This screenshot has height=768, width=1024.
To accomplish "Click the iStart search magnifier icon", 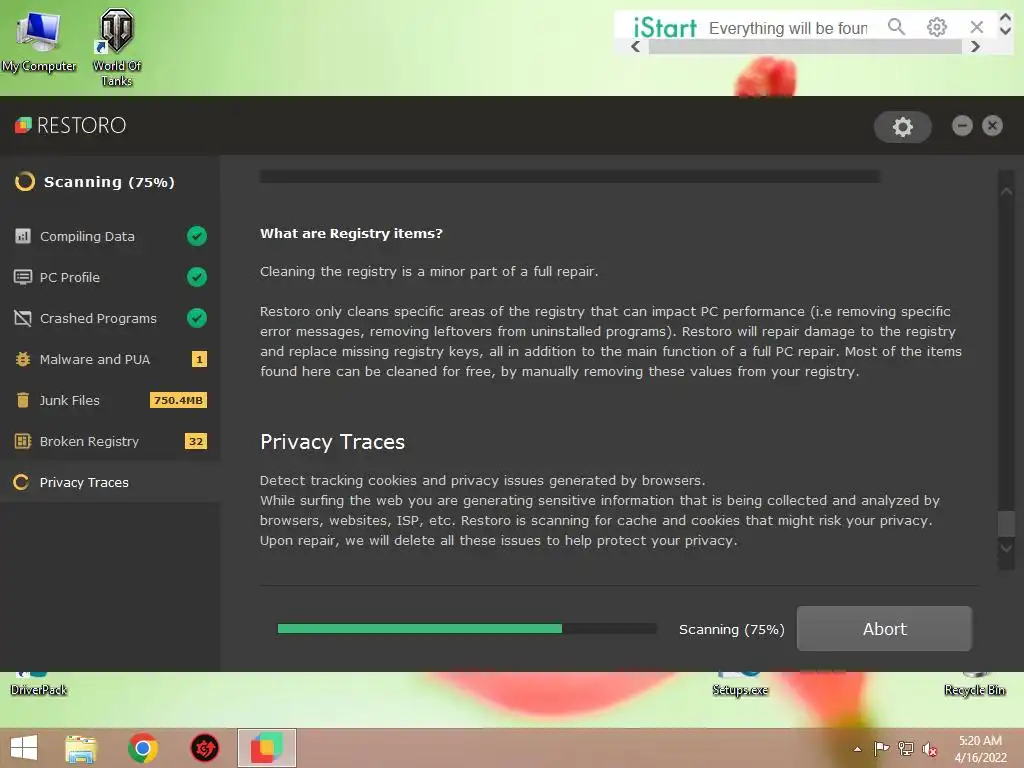I will pos(897,27).
